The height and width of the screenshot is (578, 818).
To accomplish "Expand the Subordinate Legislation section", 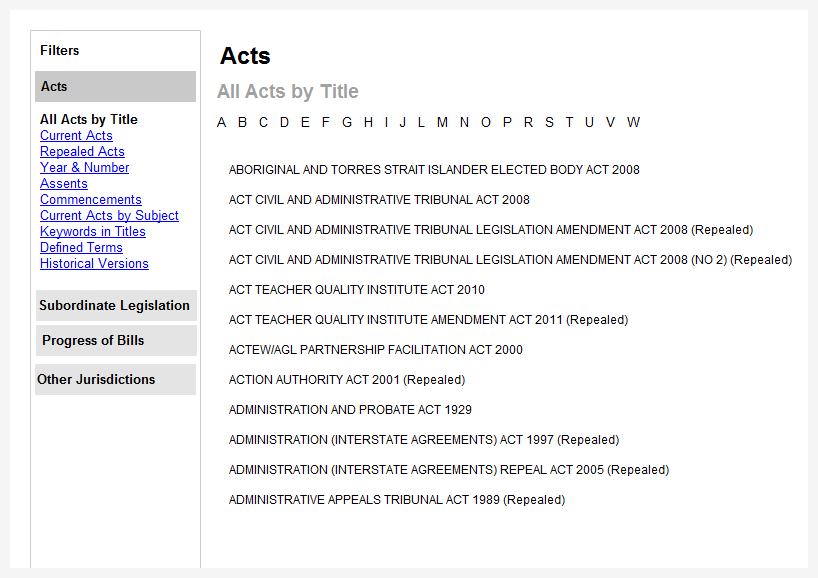I will tap(116, 306).
